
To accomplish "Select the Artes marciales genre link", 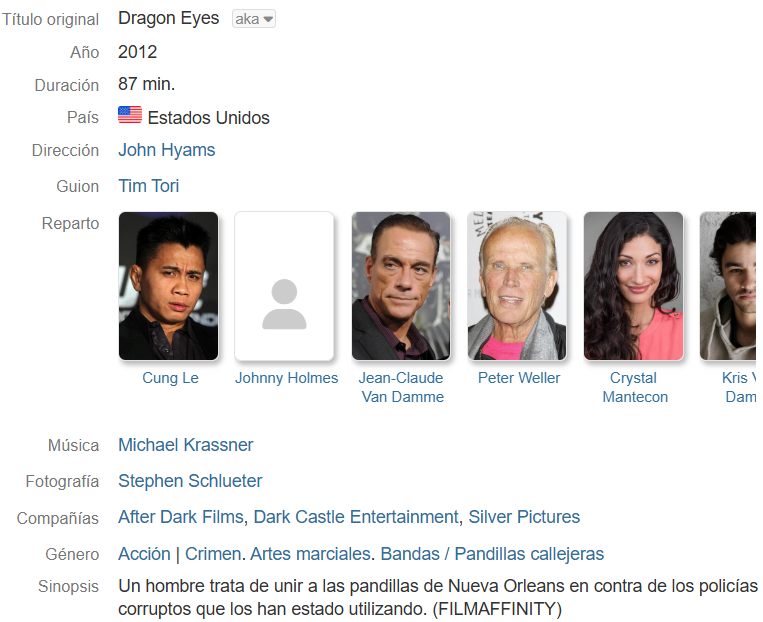I will point(310,554).
